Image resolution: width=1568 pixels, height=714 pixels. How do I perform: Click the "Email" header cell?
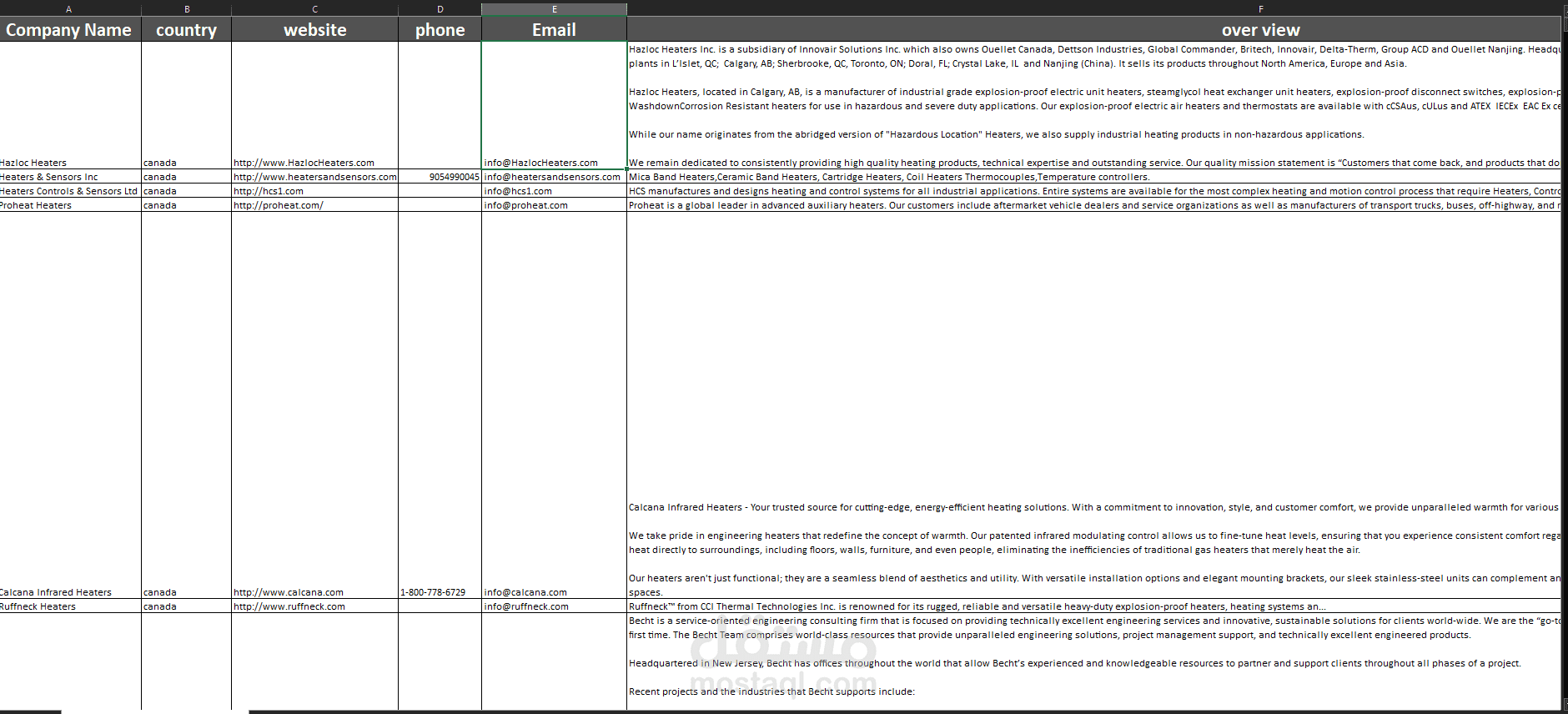click(x=554, y=29)
